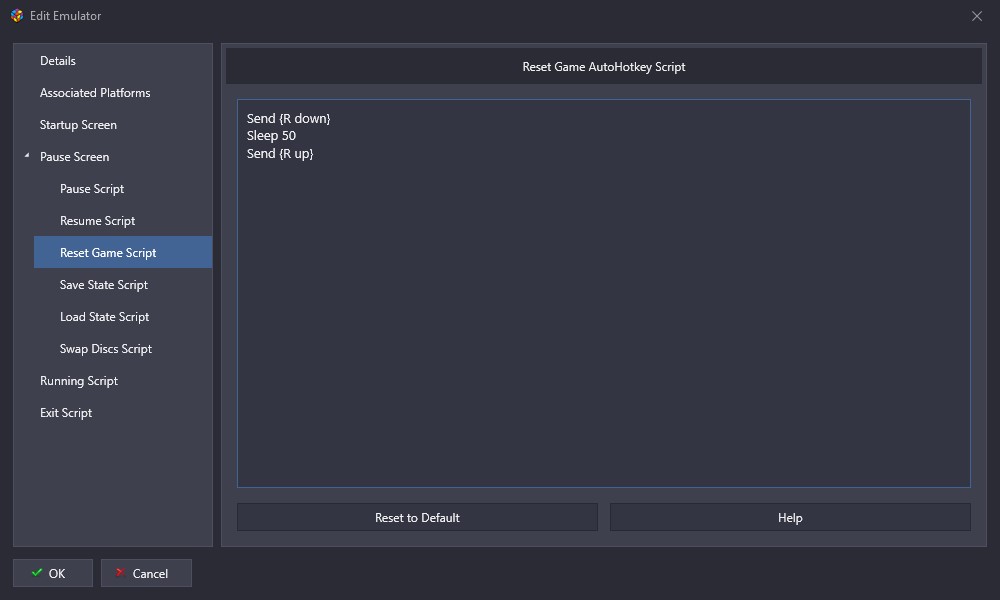
Task: Open the Save State Script page
Action: point(104,284)
